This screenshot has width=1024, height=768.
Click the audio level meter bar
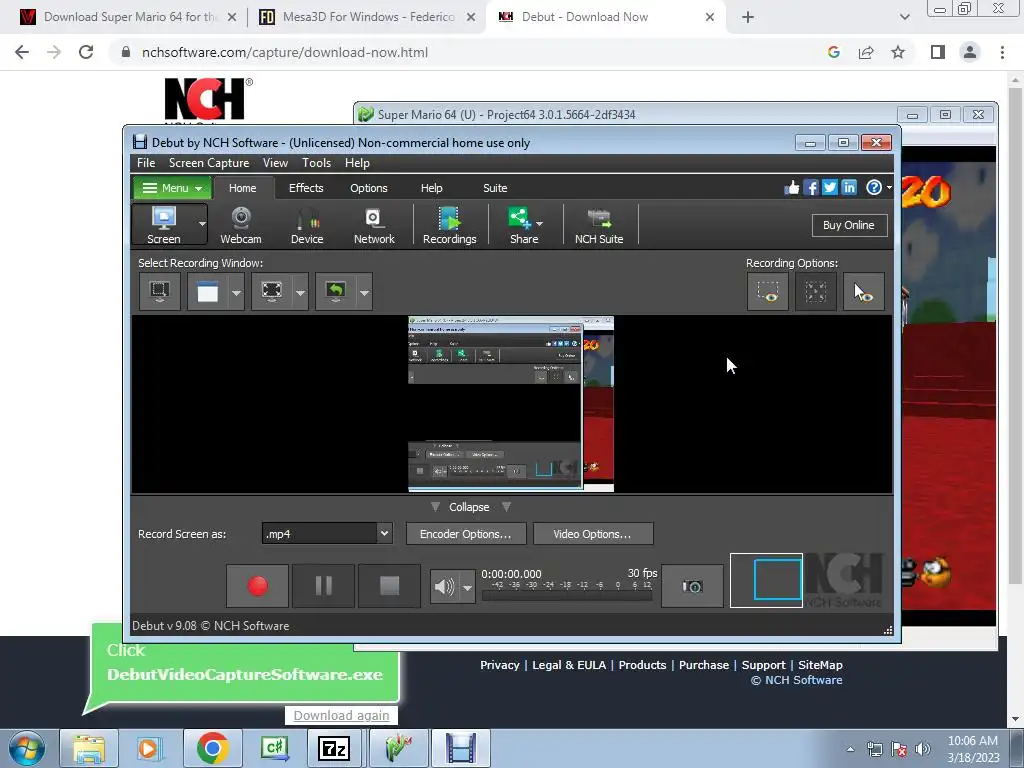[x=567, y=596]
